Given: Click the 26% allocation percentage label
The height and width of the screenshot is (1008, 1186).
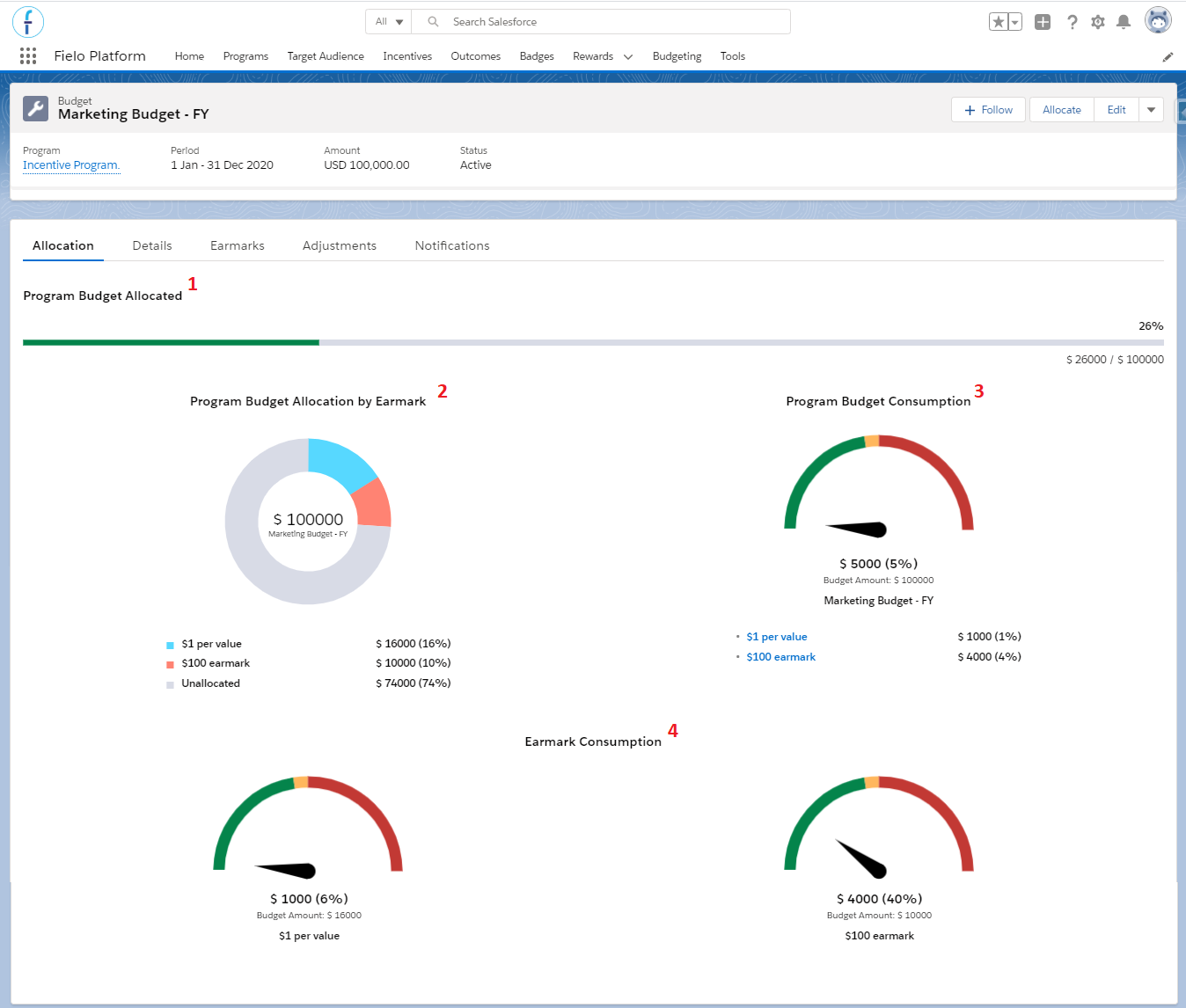Looking at the screenshot, I should [x=1151, y=326].
